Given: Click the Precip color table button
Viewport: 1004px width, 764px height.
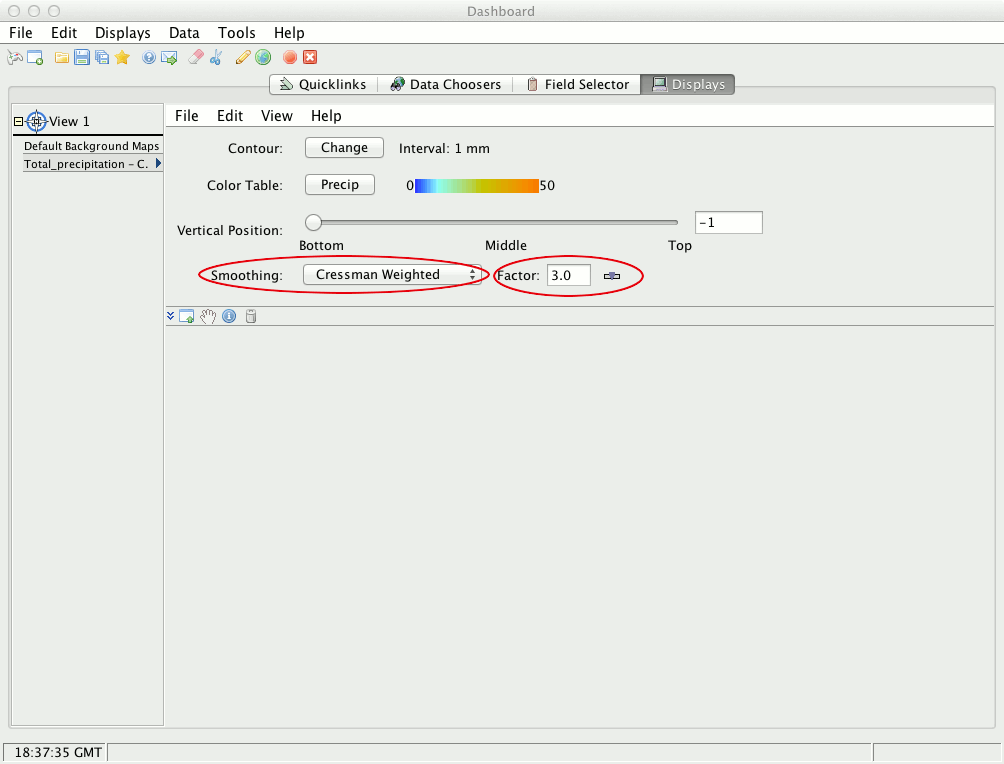Looking at the screenshot, I should 340,185.
